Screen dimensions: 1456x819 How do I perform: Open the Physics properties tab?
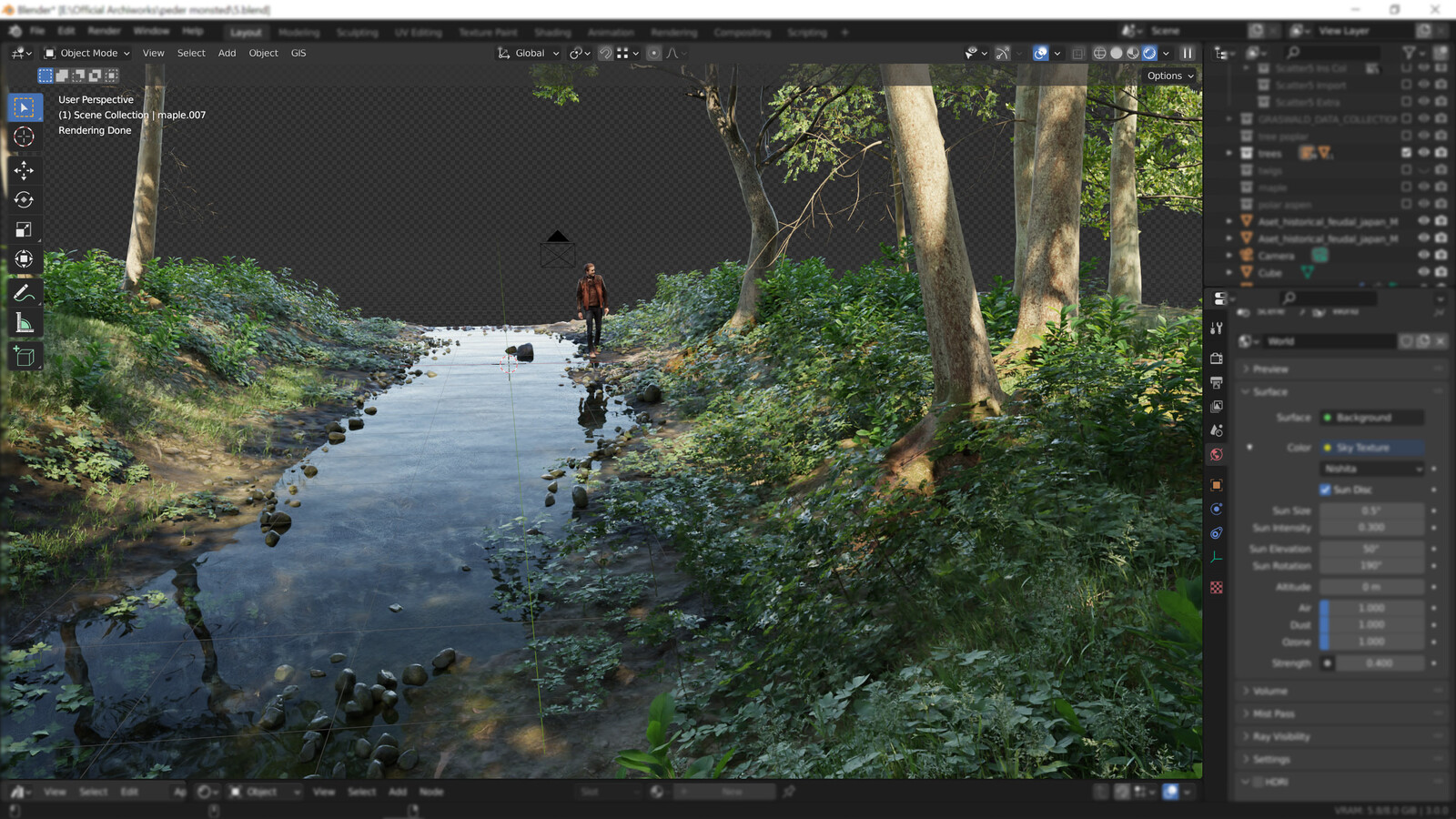coord(1217,509)
